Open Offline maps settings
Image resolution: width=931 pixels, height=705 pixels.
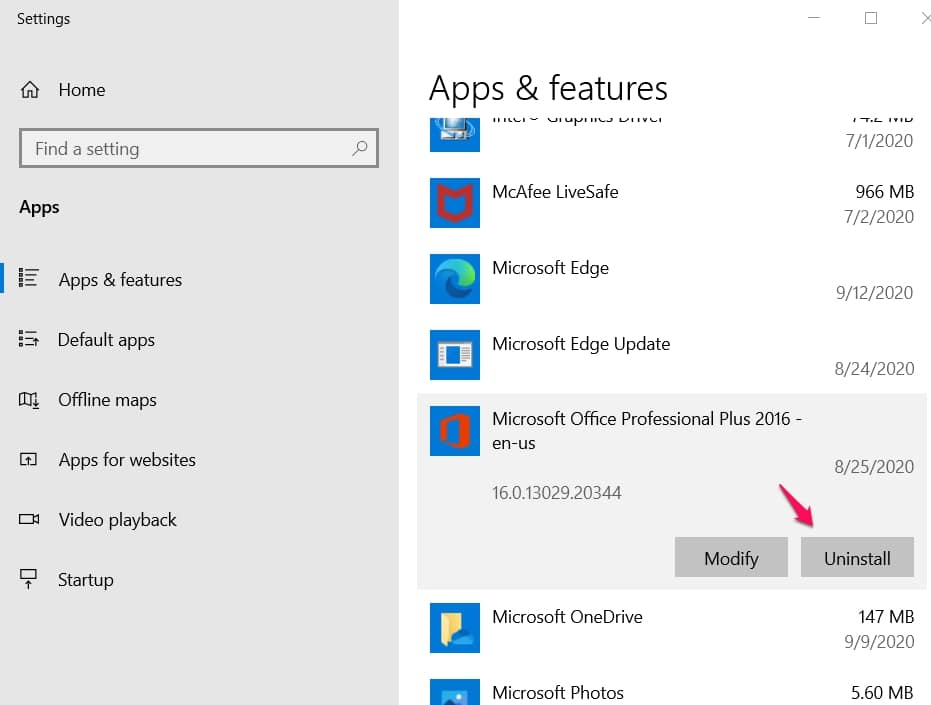click(107, 400)
